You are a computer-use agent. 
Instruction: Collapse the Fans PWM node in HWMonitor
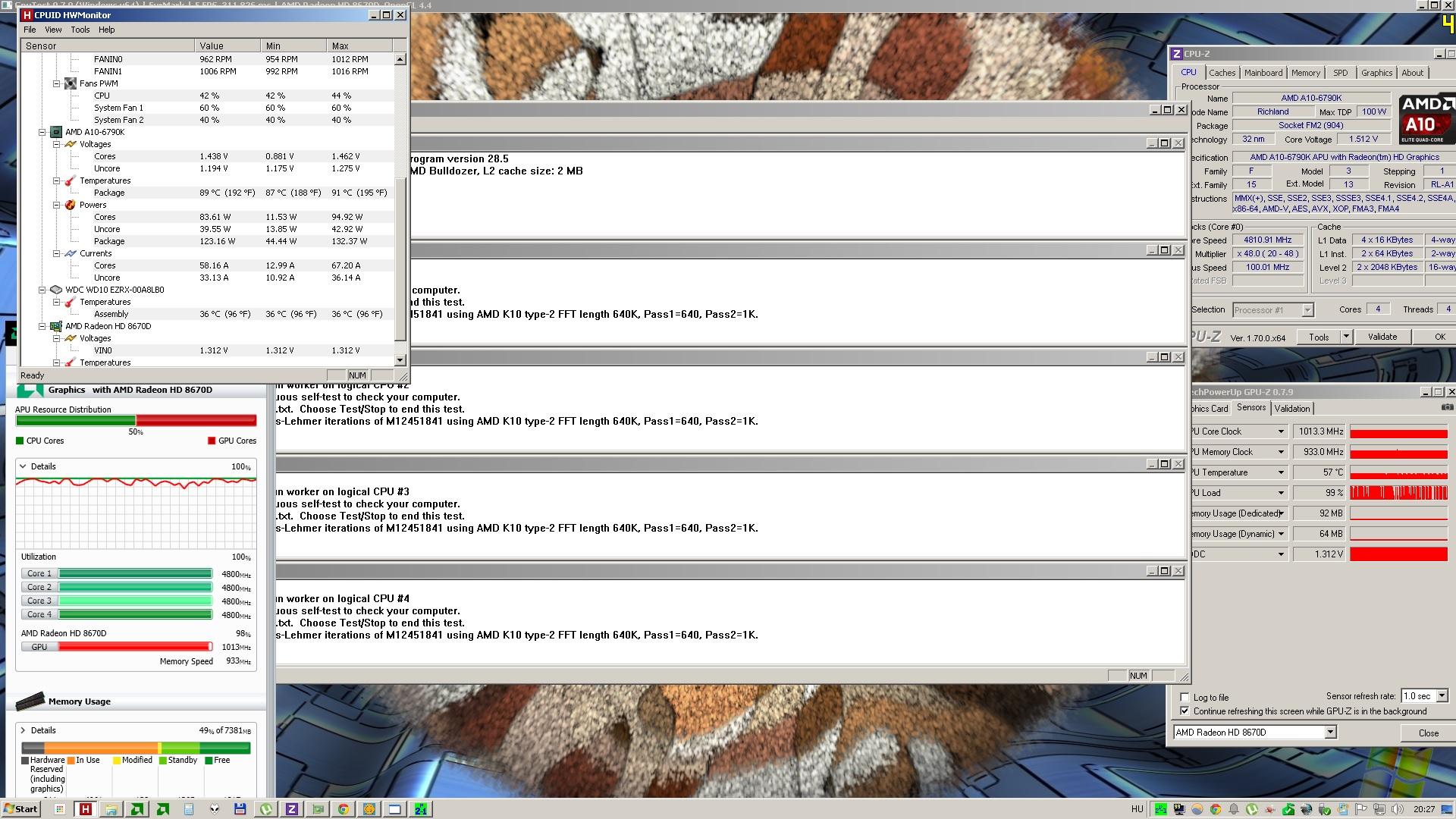56,83
